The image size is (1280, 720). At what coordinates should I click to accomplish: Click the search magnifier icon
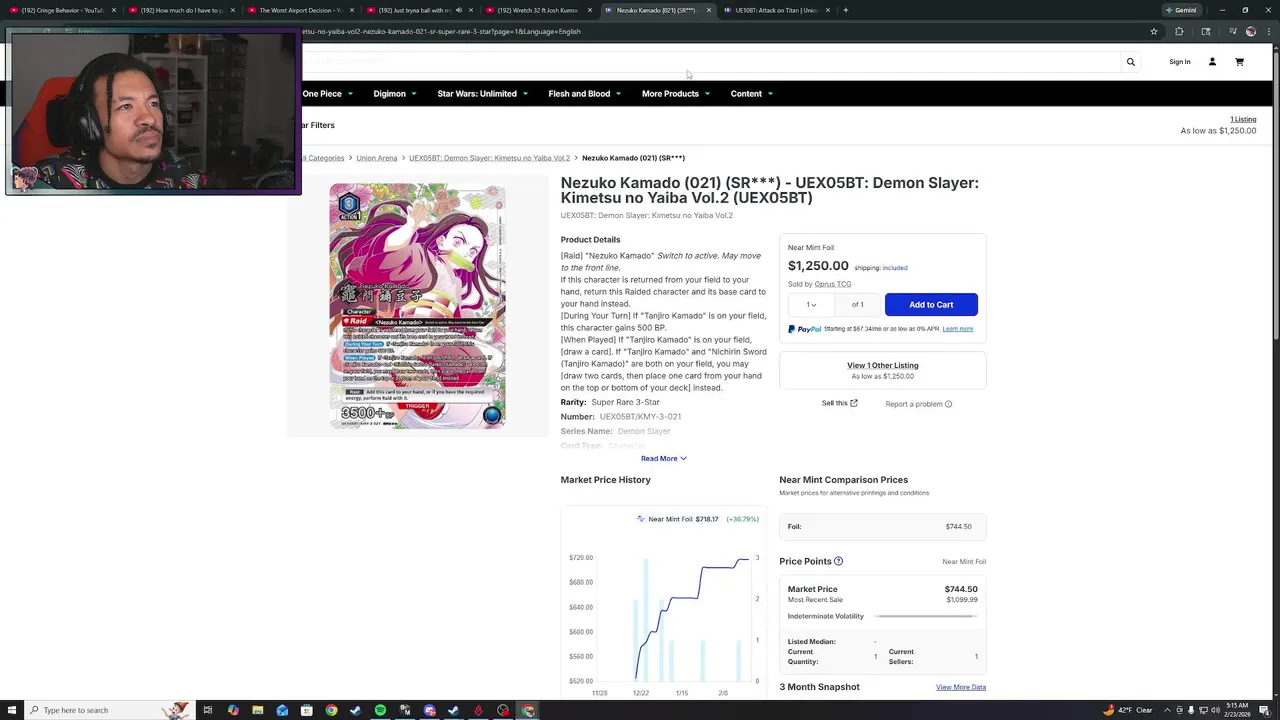tap(1131, 62)
